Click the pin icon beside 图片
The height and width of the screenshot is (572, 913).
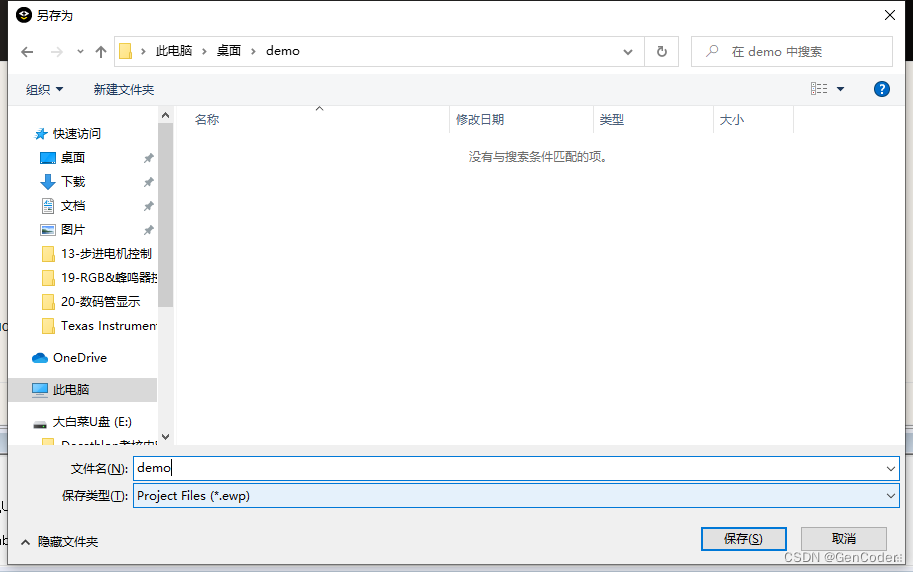click(x=148, y=230)
